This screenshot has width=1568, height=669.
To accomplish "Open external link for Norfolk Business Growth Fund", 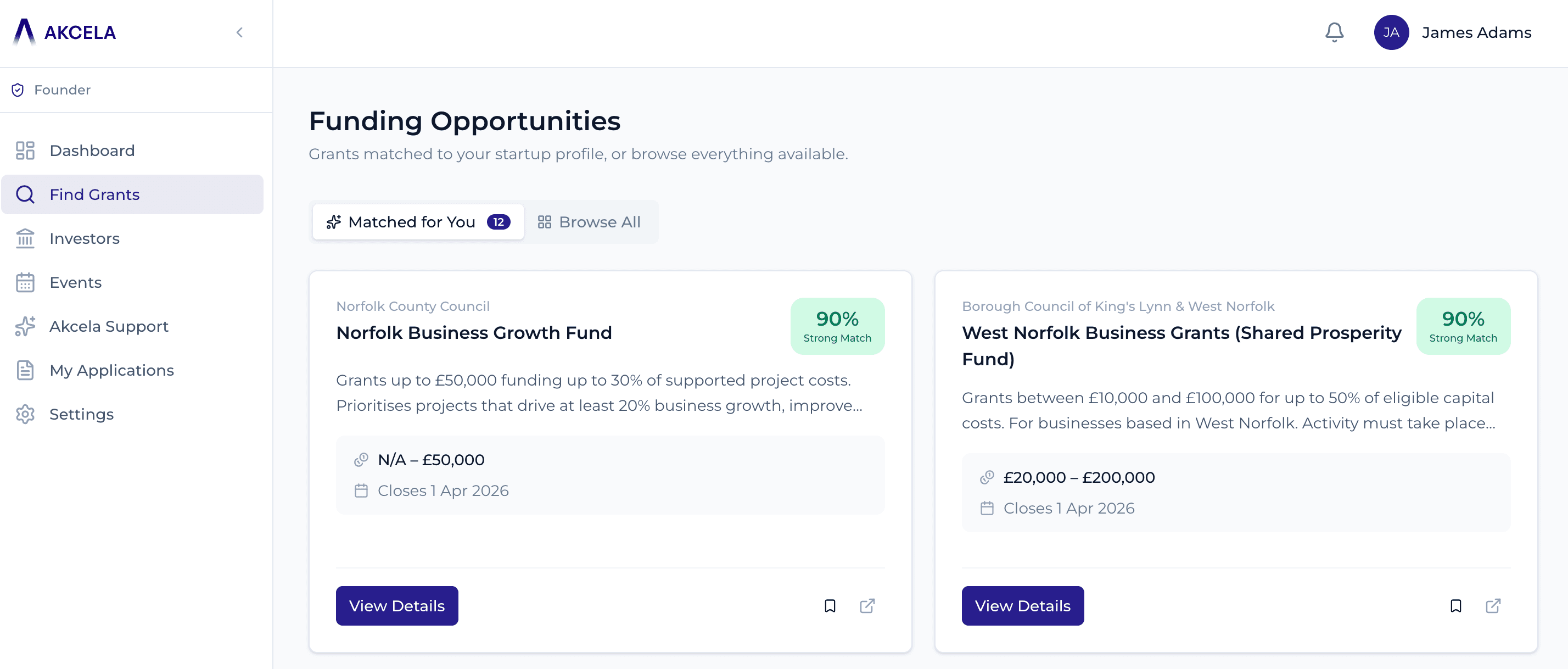I will 868,606.
